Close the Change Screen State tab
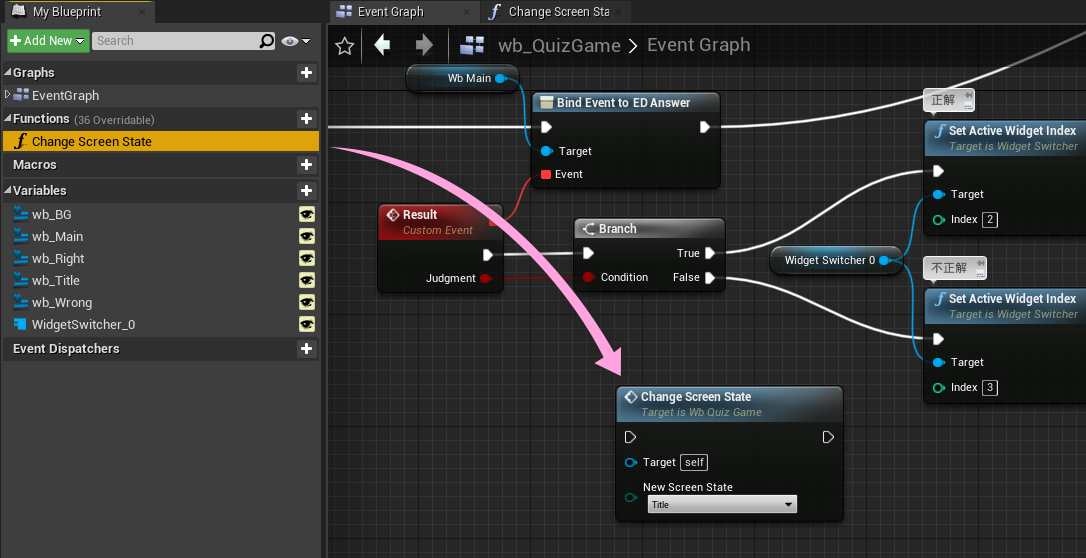1086x558 pixels. point(618,12)
